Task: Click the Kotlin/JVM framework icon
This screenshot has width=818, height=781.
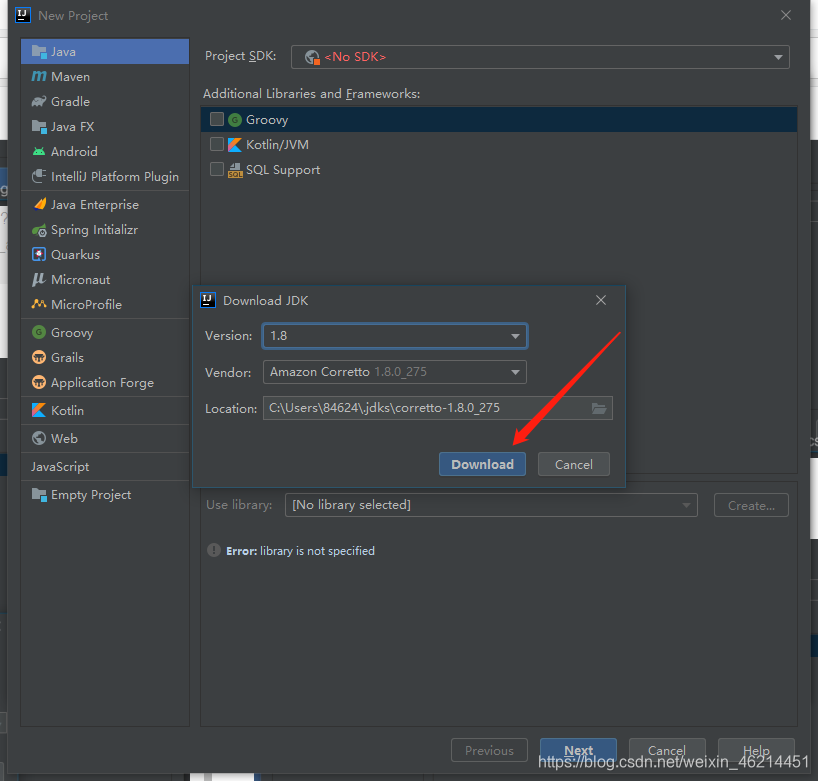Action: pyautogui.click(x=235, y=145)
